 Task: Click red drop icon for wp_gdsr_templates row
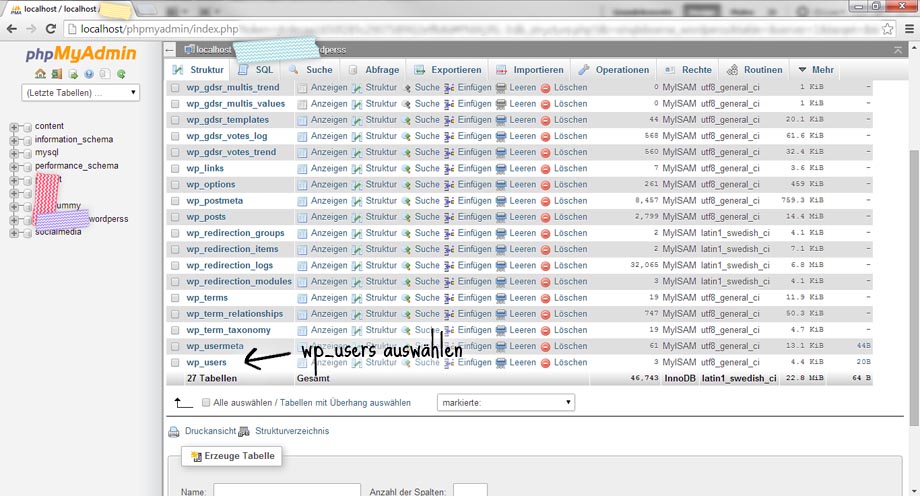point(545,120)
